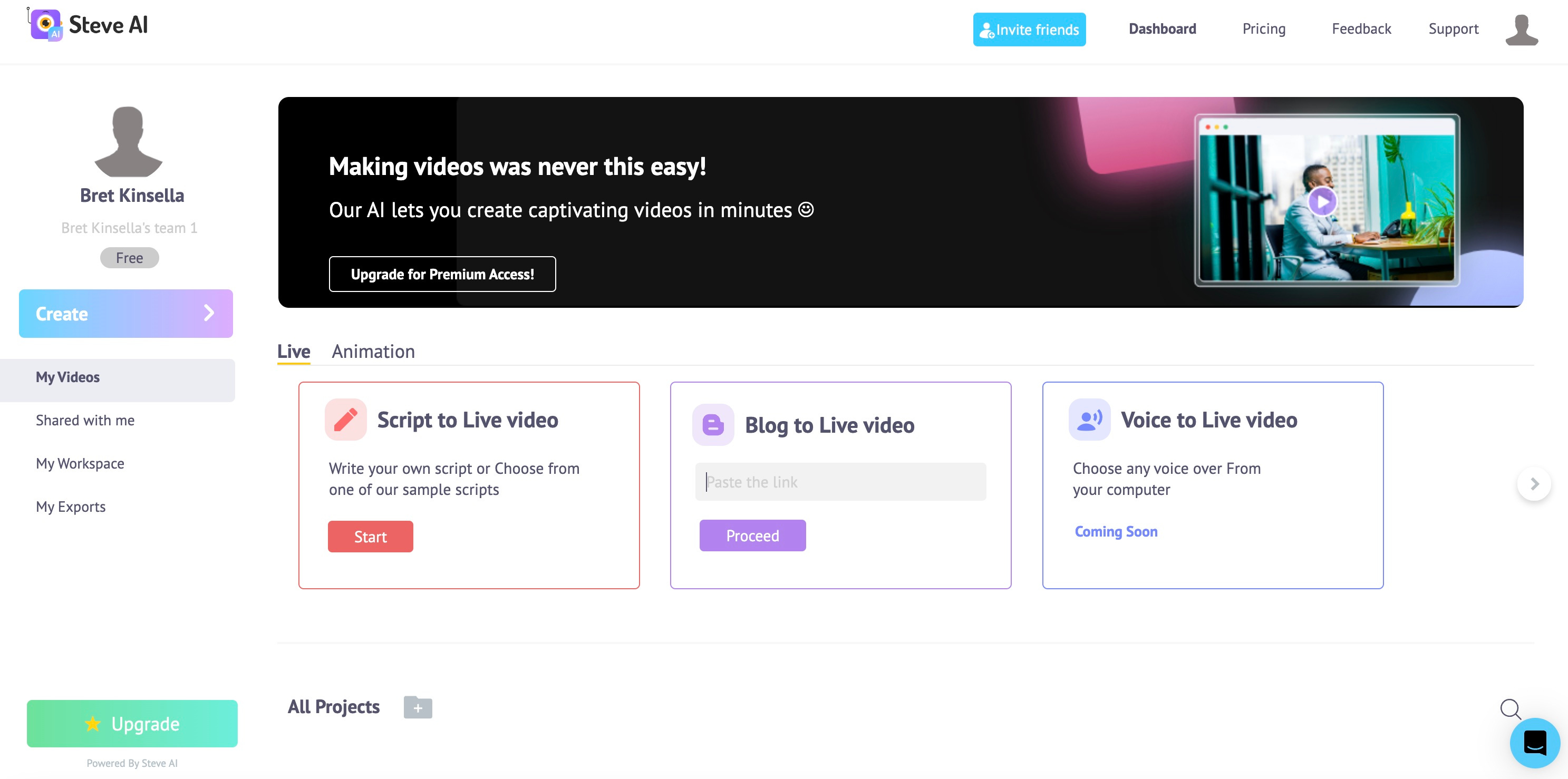Open the chat support bubble
Viewport: 1568px width, 779px height.
pyautogui.click(x=1535, y=743)
